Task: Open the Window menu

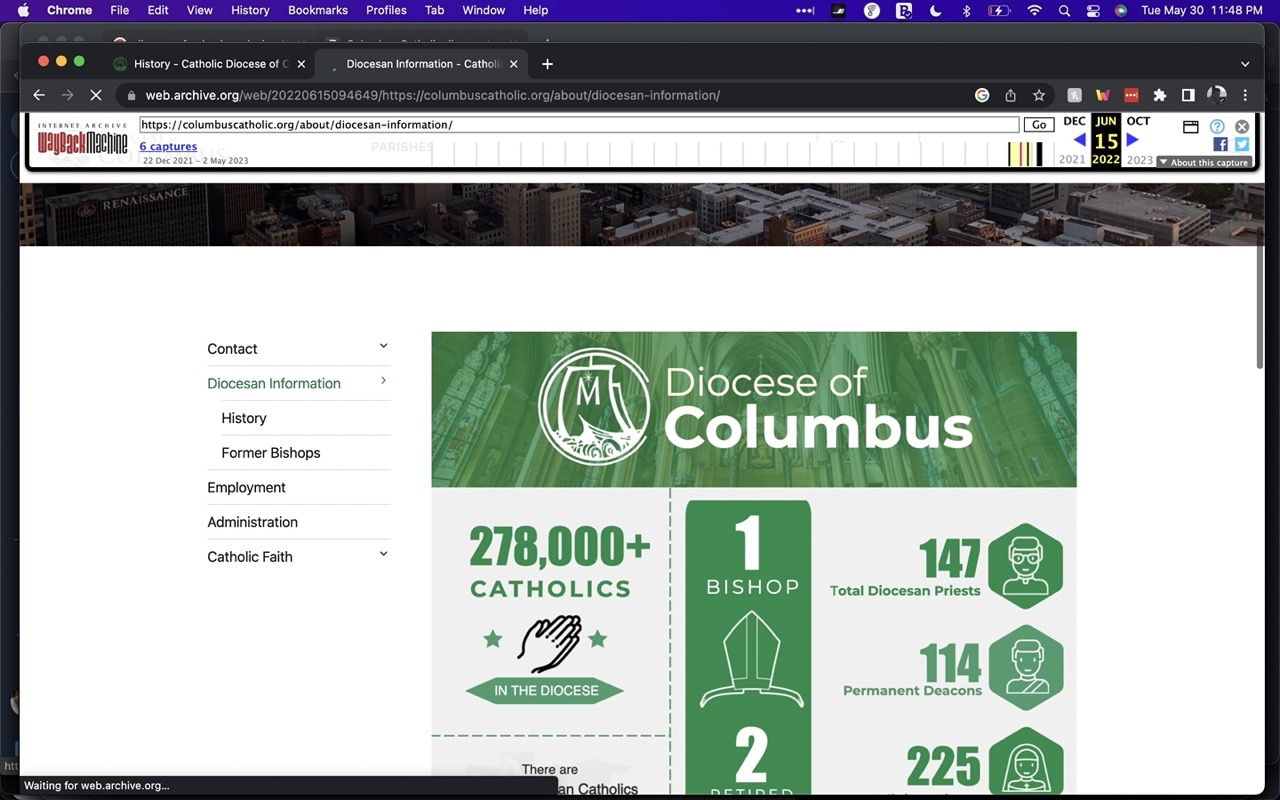Action: [x=483, y=10]
